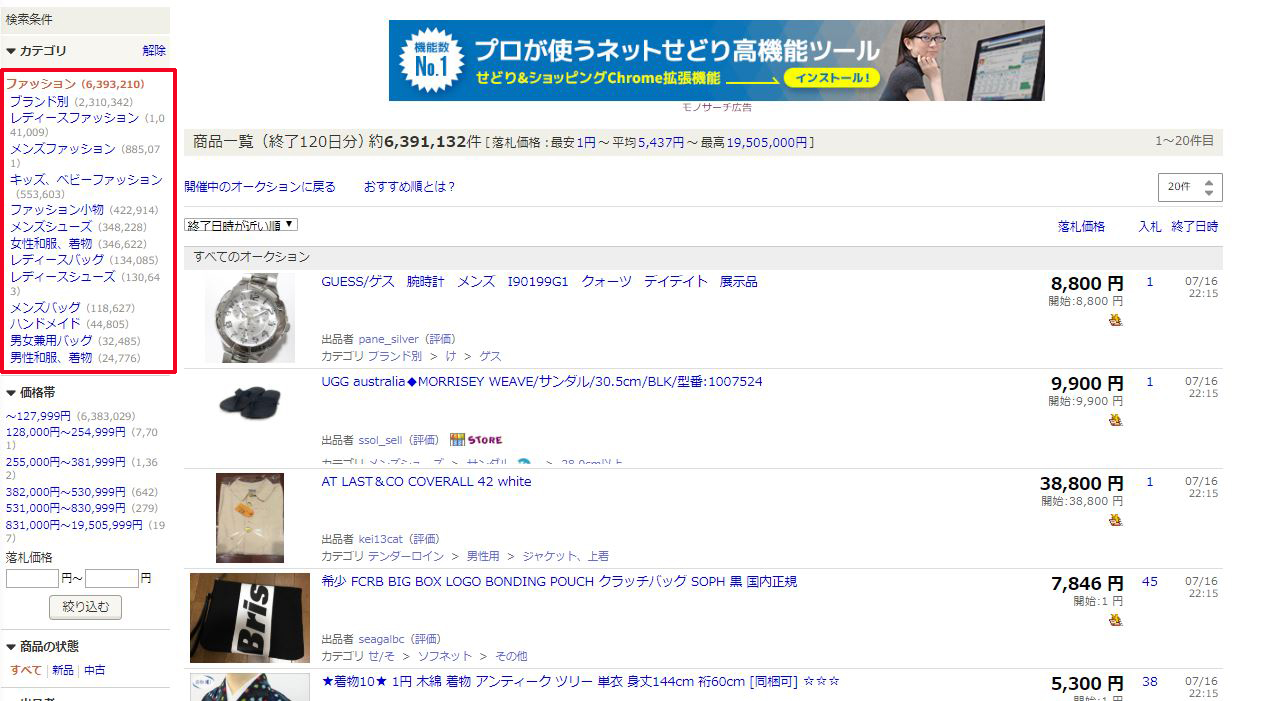Filter by price range 255,000円～381,999円

(66, 462)
